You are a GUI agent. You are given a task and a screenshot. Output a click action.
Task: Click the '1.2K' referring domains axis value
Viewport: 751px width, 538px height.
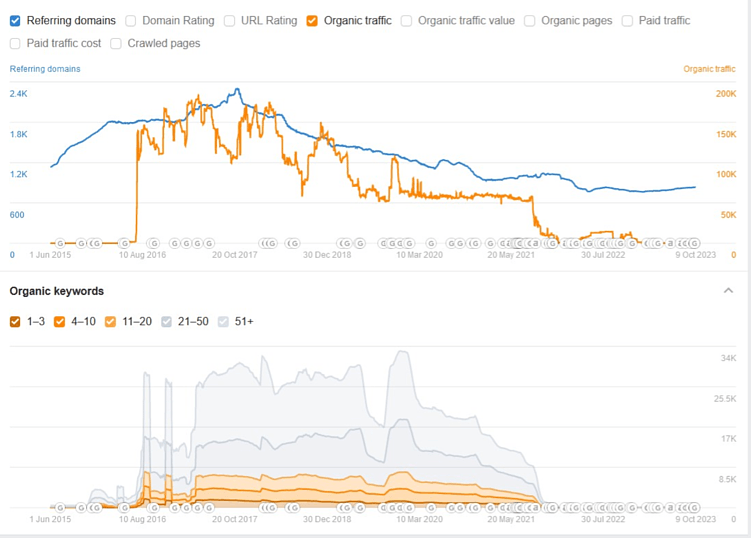(x=19, y=174)
